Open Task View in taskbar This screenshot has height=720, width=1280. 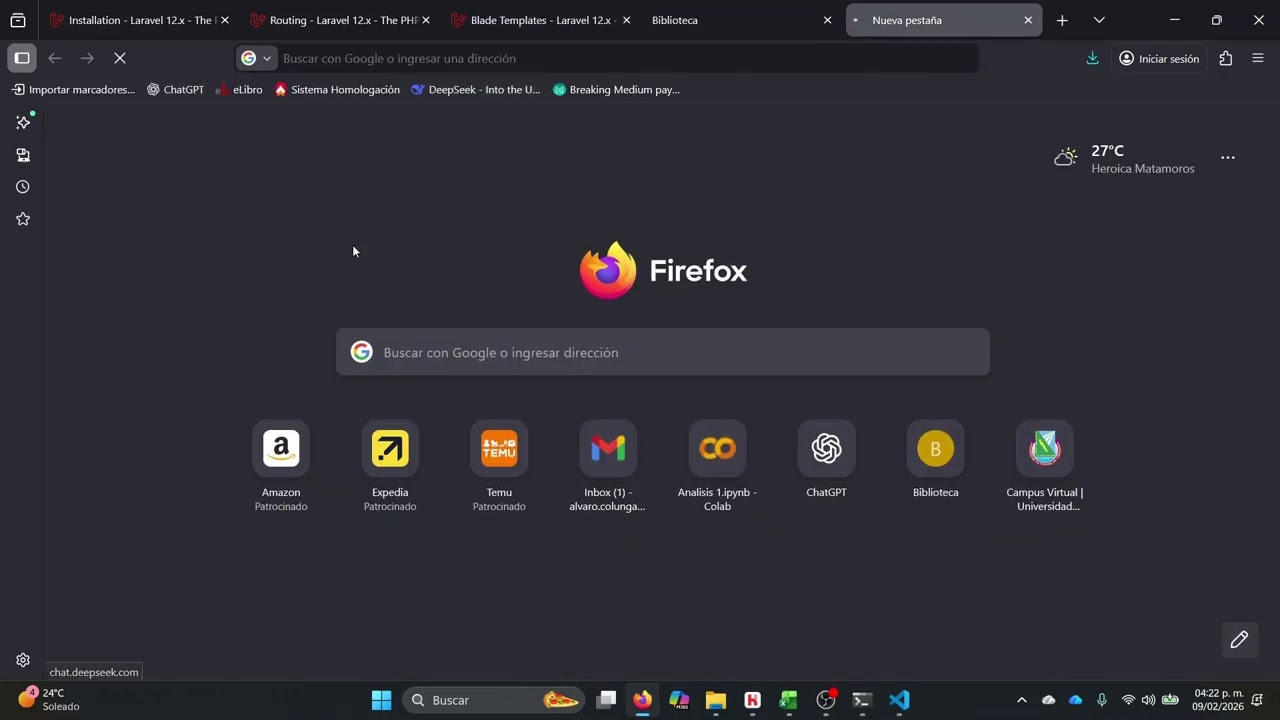pyautogui.click(x=606, y=700)
